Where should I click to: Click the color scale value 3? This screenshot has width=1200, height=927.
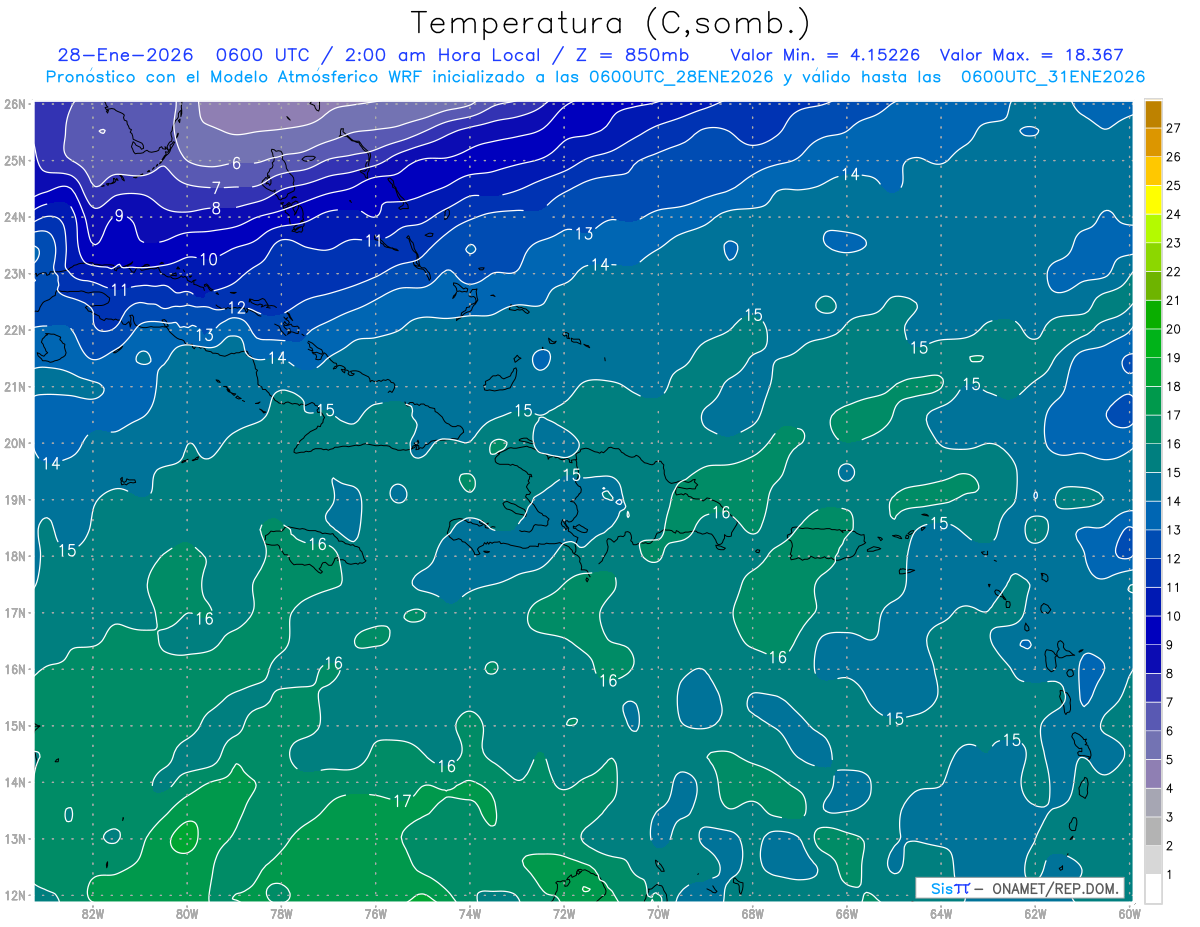tap(1170, 818)
